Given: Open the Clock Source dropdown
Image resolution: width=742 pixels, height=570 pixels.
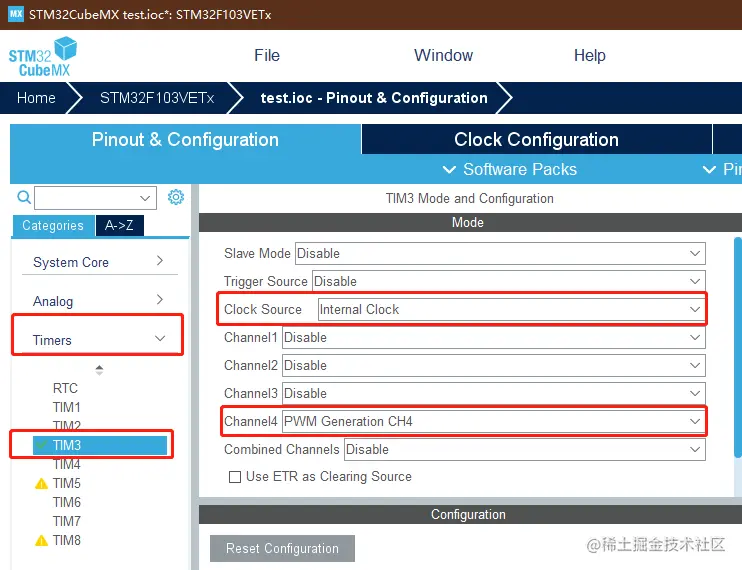Looking at the screenshot, I should click(x=512, y=309).
